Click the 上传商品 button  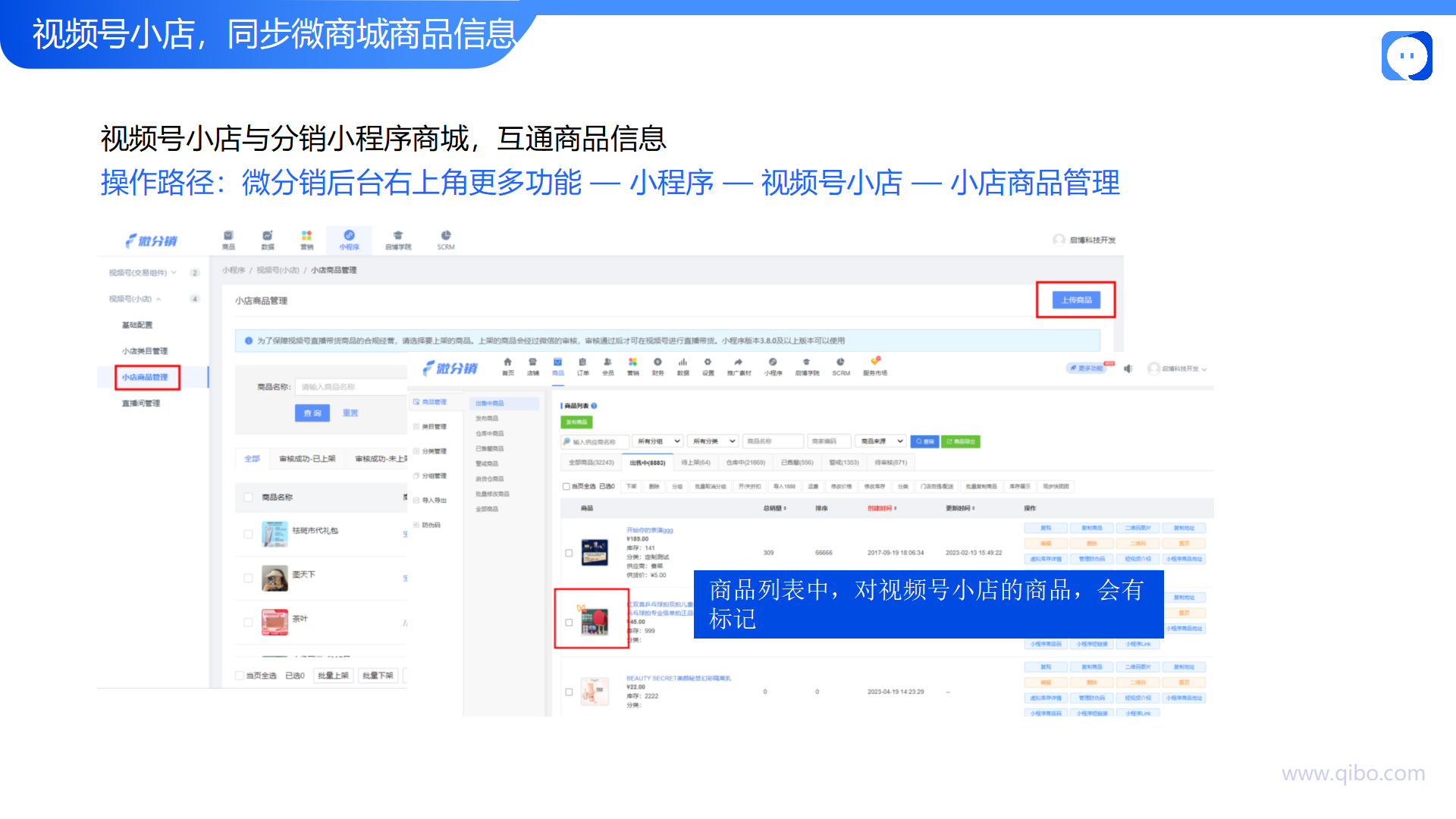click(x=1076, y=300)
